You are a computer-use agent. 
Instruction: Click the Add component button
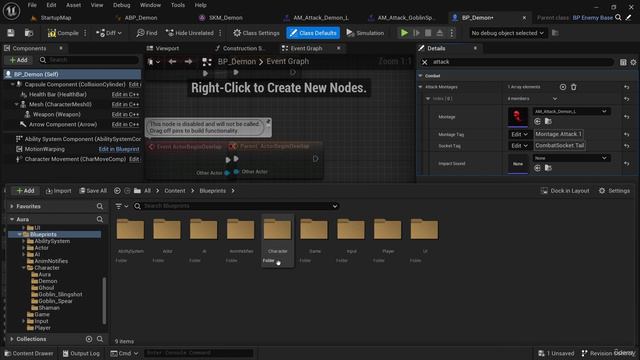[18, 60]
